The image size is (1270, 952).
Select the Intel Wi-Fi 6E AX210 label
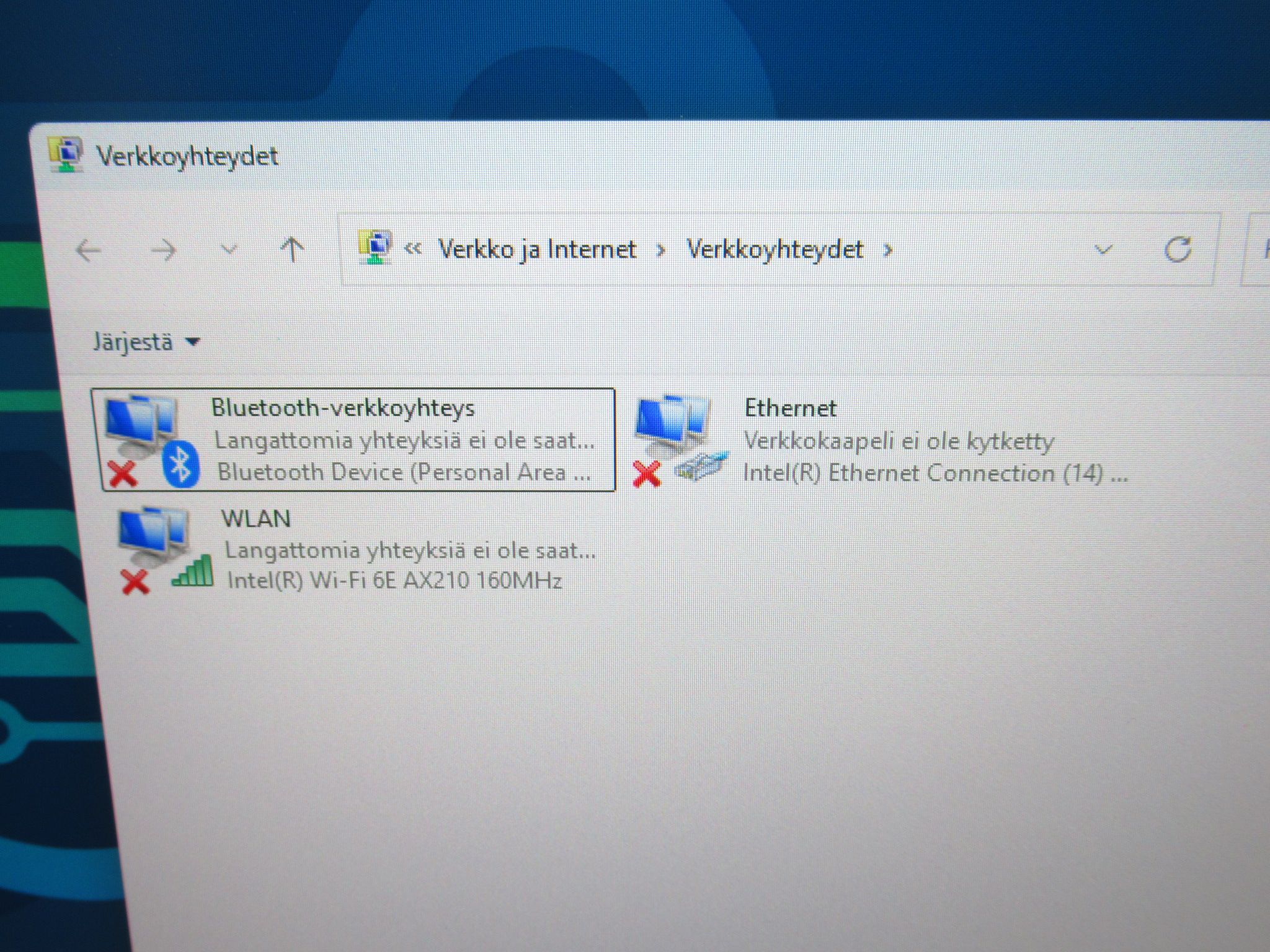point(394,581)
